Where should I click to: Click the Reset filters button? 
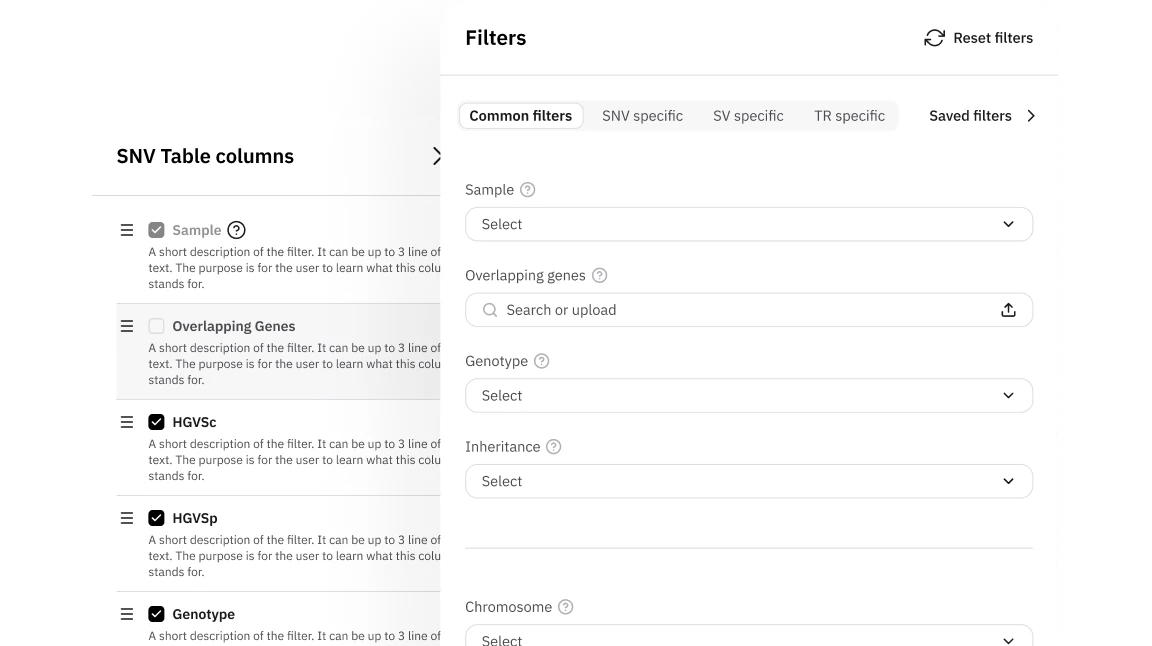point(979,38)
